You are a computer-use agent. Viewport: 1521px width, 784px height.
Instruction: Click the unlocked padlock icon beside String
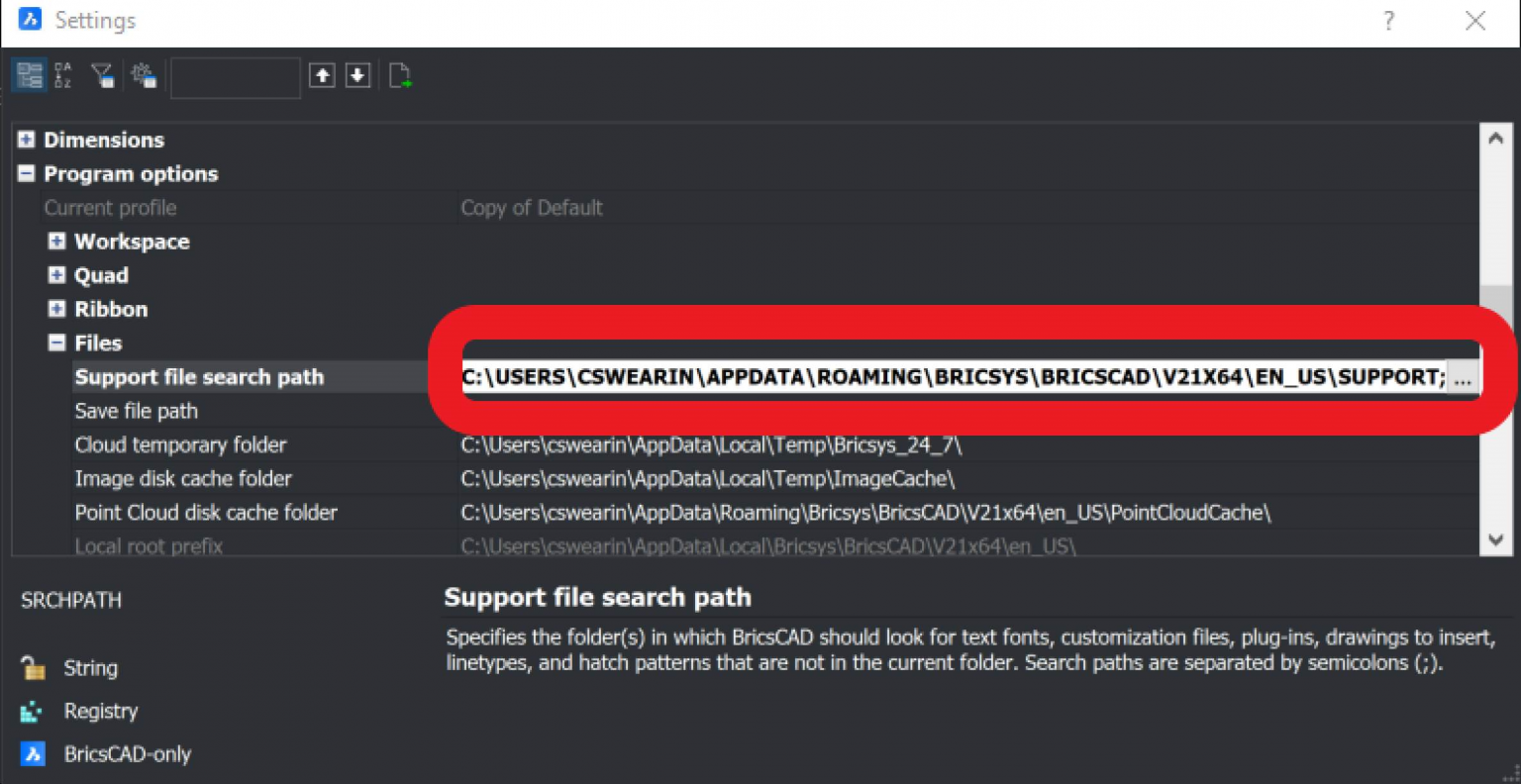click(32, 667)
